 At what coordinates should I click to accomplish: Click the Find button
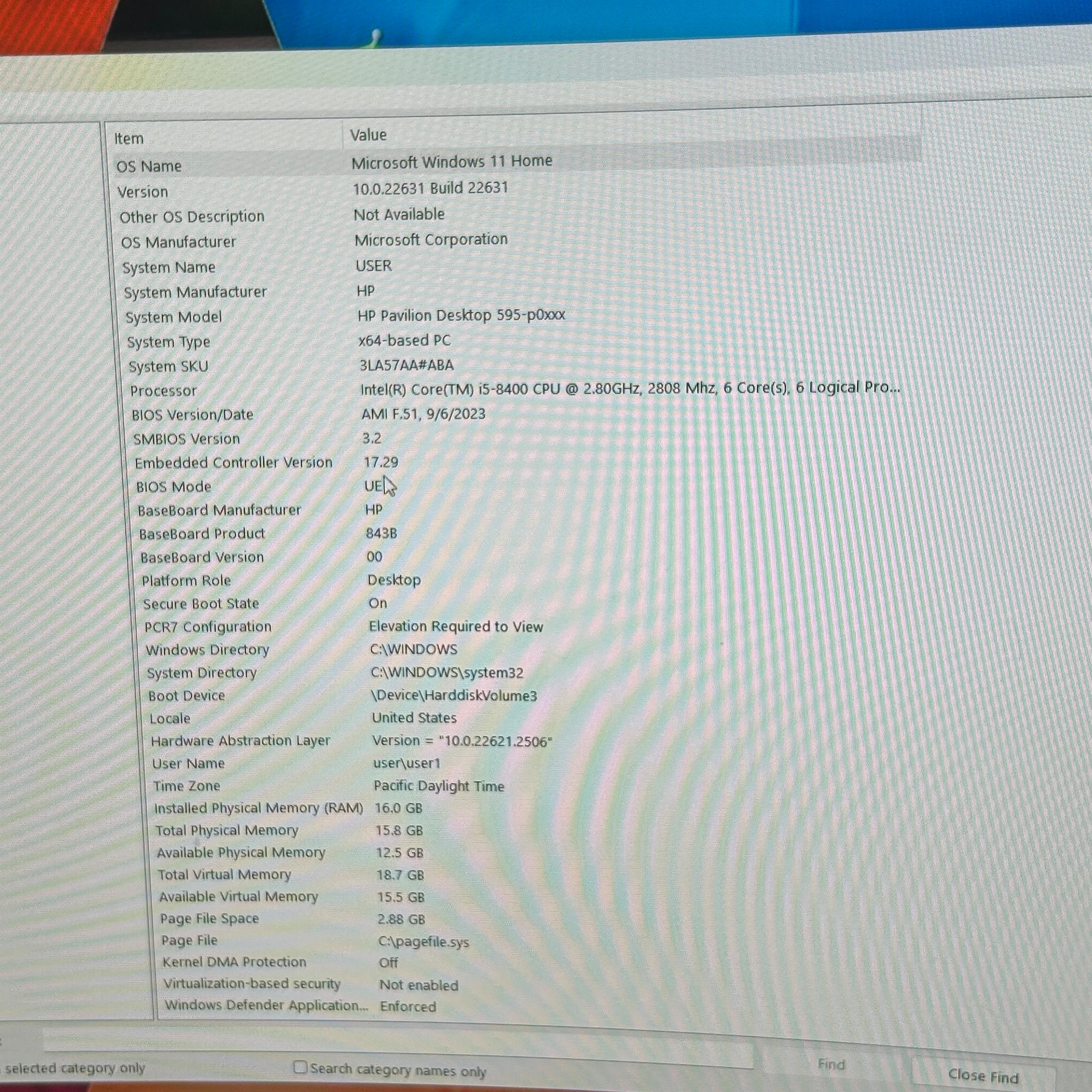click(x=831, y=1064)
